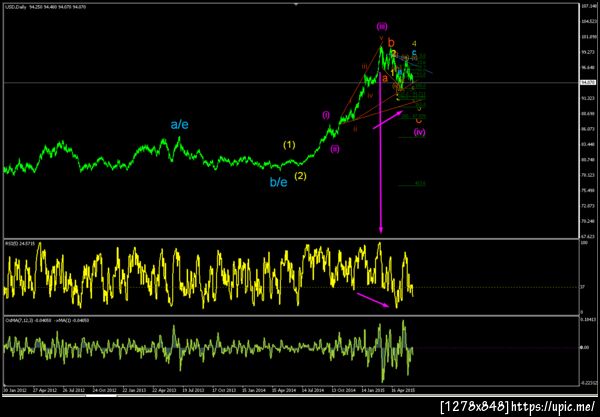This screenshot has width=600, height=417.
Task: Select the blue 'b/e' wave label
Action: tap(279, 182)
